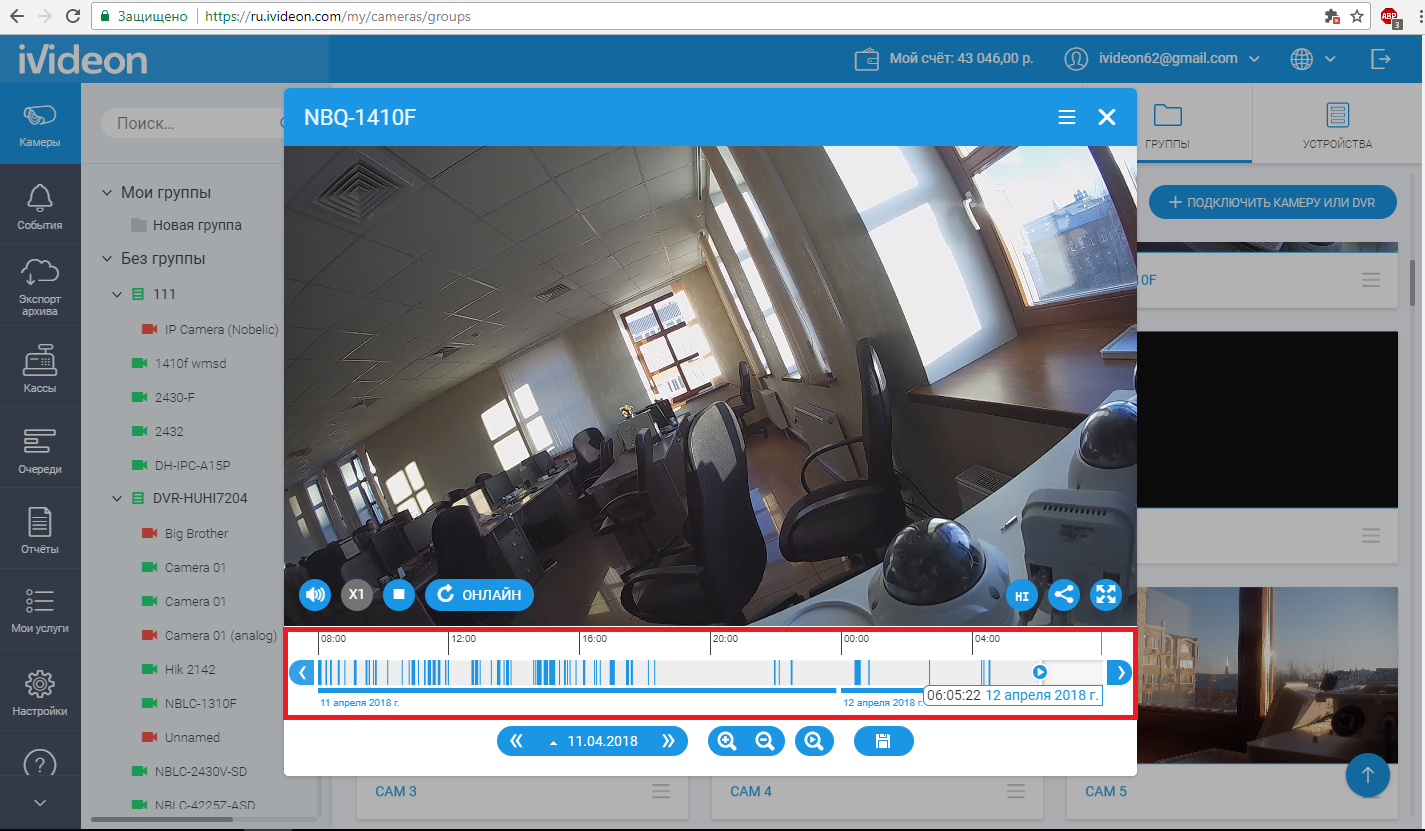Image resolution: width=1425 pixels, height=831 pixels.
Task: Switch to ГРУППЫ tab
Action: pyautogui.click(x=1167, y=125)
